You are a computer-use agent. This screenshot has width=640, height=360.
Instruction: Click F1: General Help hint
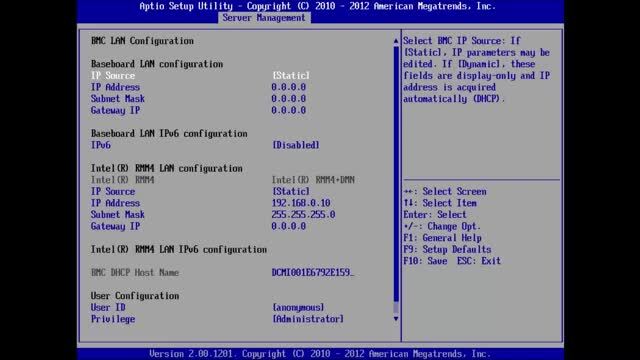443,238
